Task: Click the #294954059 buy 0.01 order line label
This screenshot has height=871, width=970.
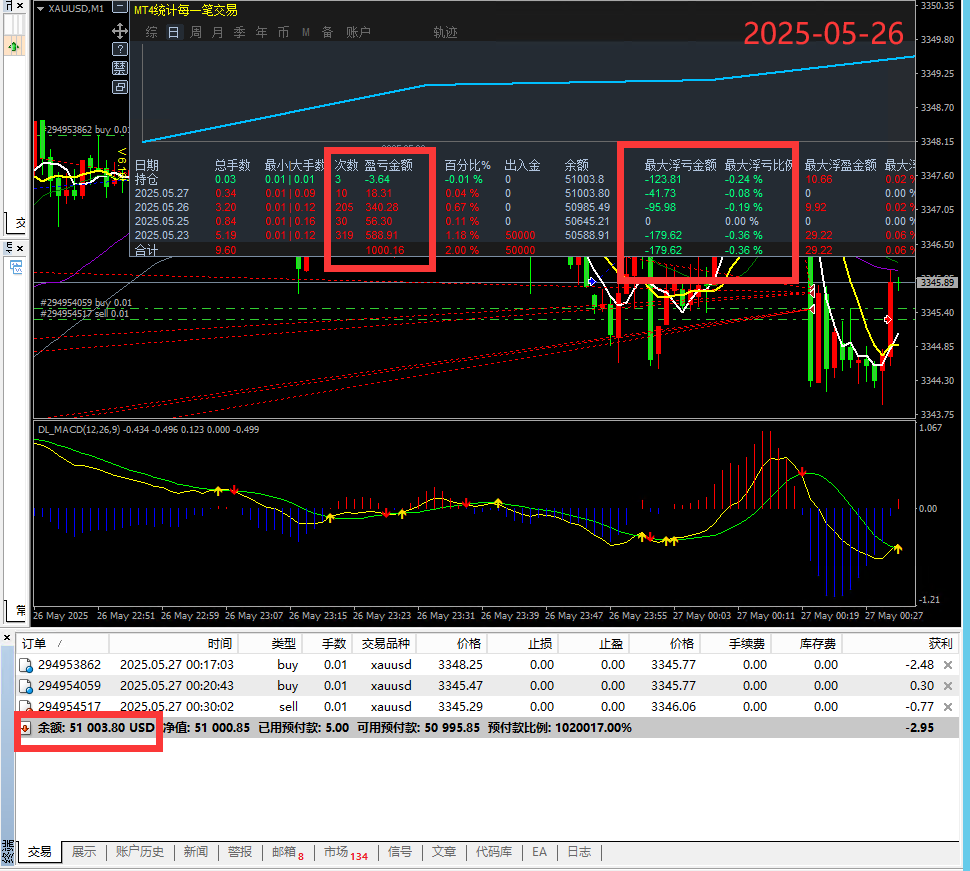Action: [x=86, y=302]
